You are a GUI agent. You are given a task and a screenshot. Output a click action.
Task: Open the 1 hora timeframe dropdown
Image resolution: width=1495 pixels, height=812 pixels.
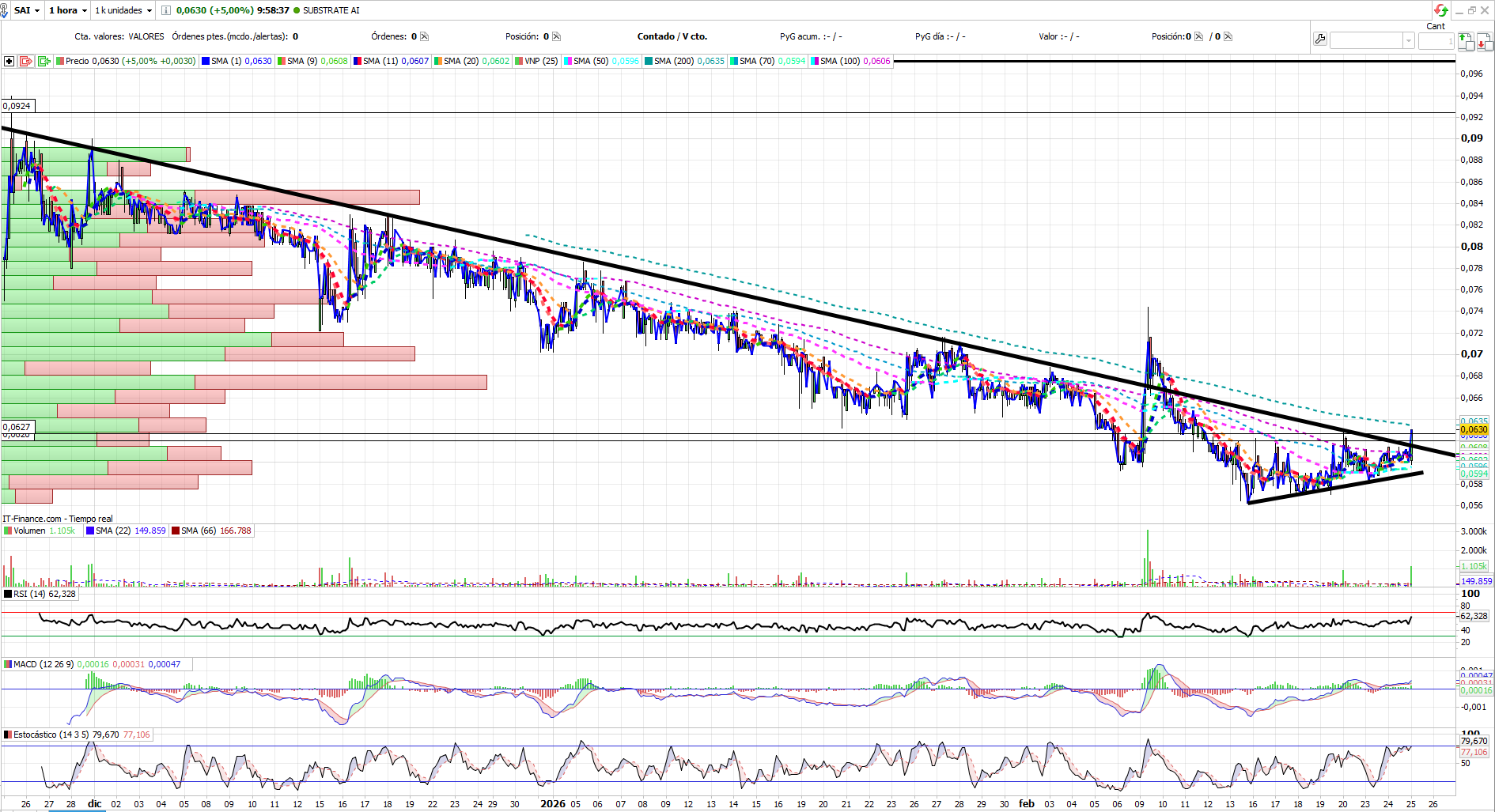[68, 10]
